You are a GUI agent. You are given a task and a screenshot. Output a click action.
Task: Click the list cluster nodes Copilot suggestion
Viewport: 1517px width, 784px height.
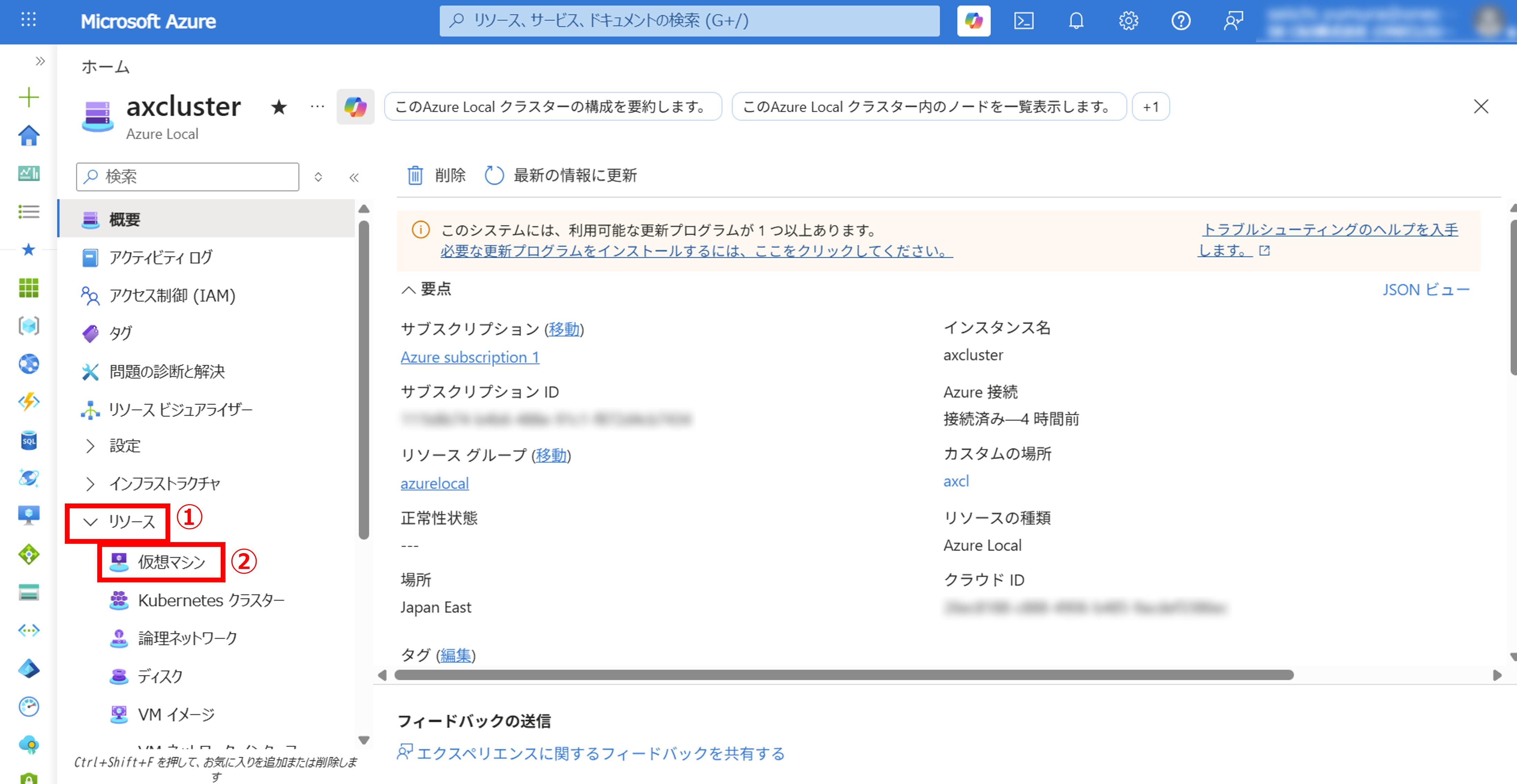pyautogui.click(x=929, y=106)
